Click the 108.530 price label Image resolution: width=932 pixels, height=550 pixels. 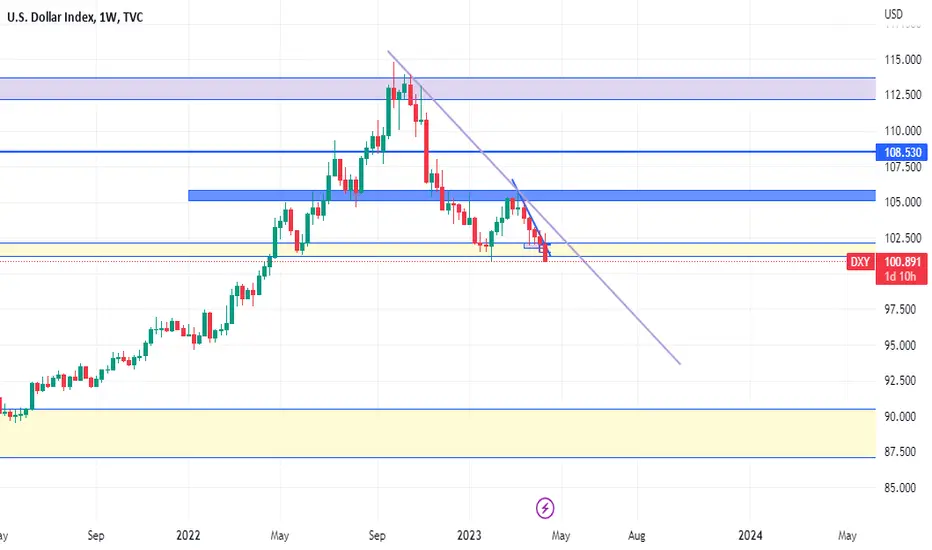[x=902, y=152]
